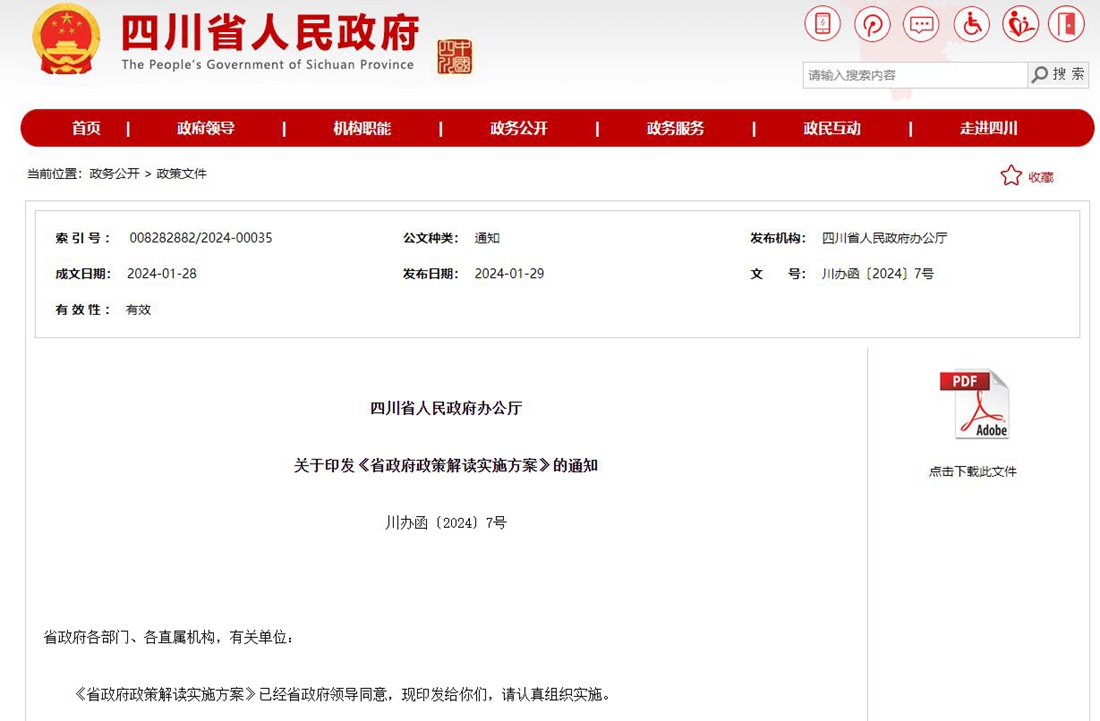Select 政务服务 from the navigation bar
1100x721 pixels.
coord(675,128)
